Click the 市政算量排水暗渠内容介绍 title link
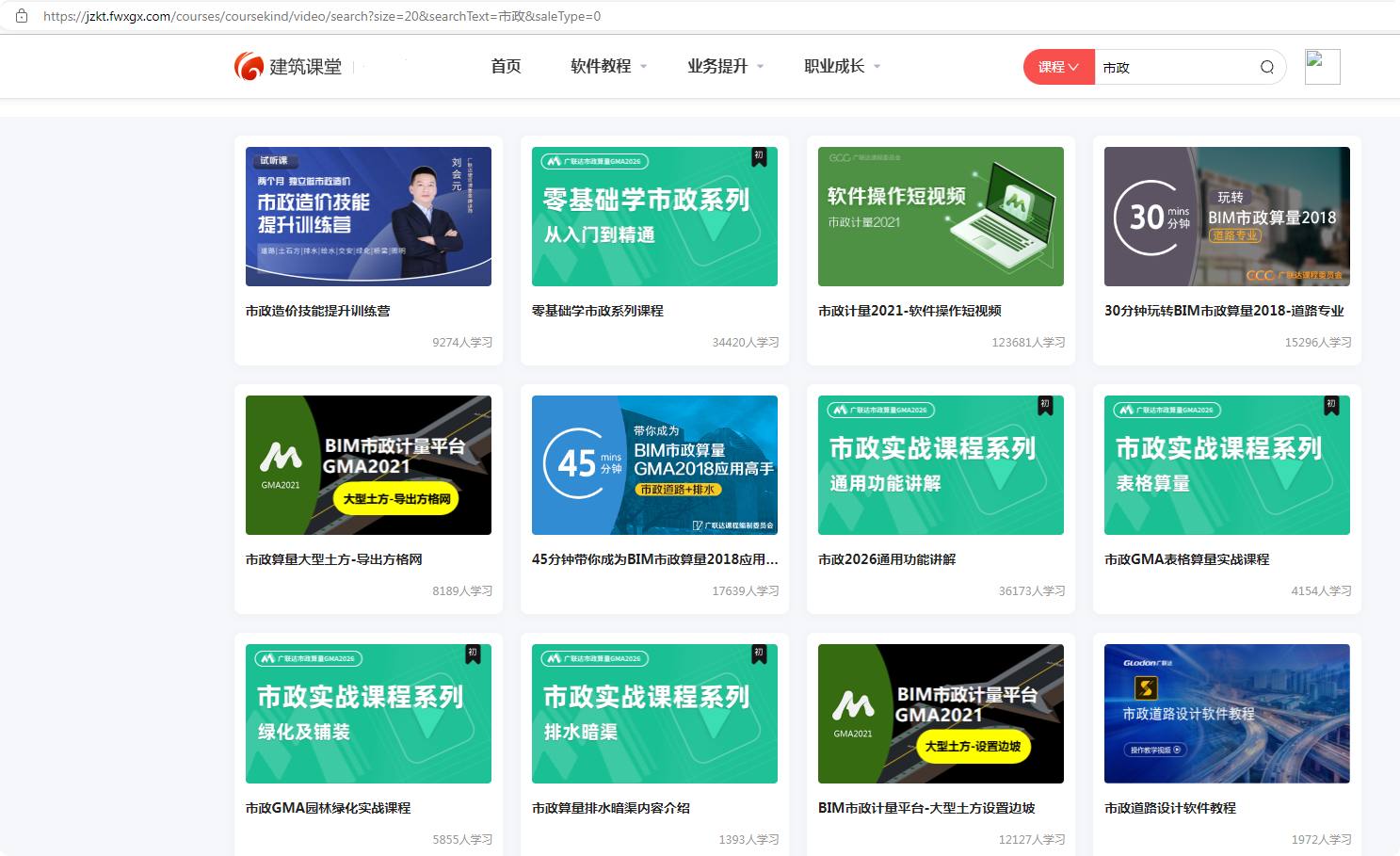This screenshot has width=1400, height=856. pyautogui.click(x=611, y=808)
